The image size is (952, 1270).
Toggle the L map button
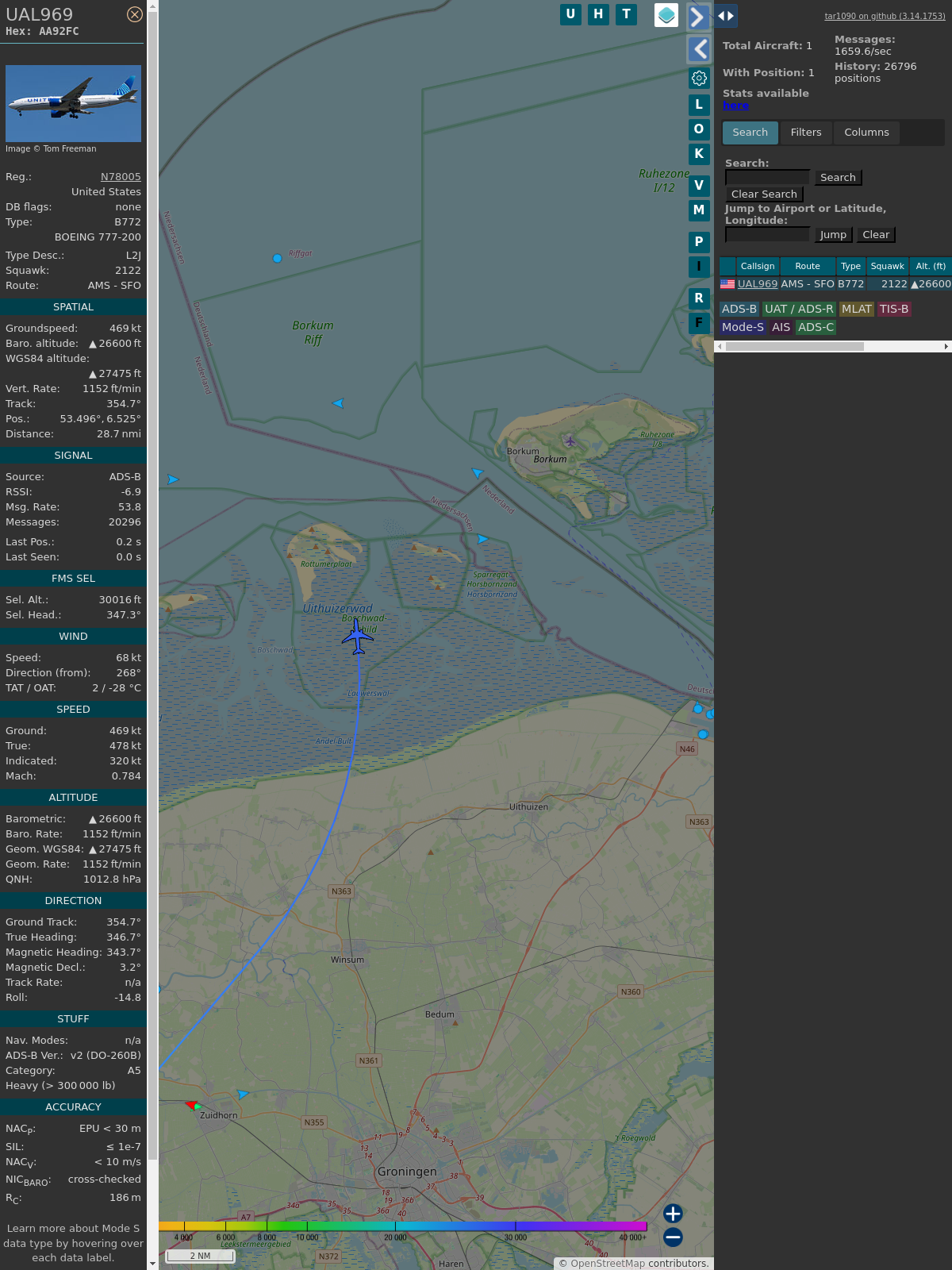pos(699,104)
